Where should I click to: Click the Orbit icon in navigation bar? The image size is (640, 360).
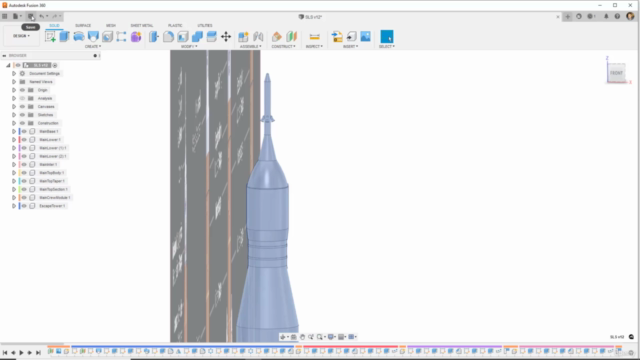(282, 337)
